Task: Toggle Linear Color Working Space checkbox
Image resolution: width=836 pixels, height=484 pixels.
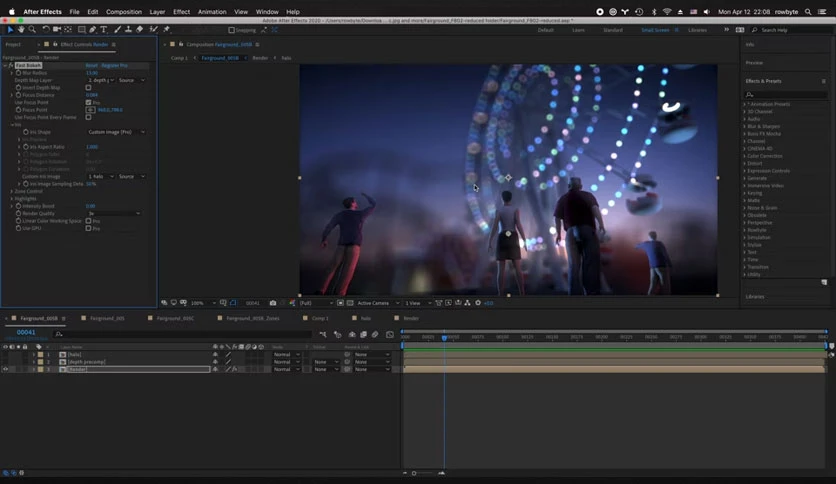Action: [x=89, y=221]
